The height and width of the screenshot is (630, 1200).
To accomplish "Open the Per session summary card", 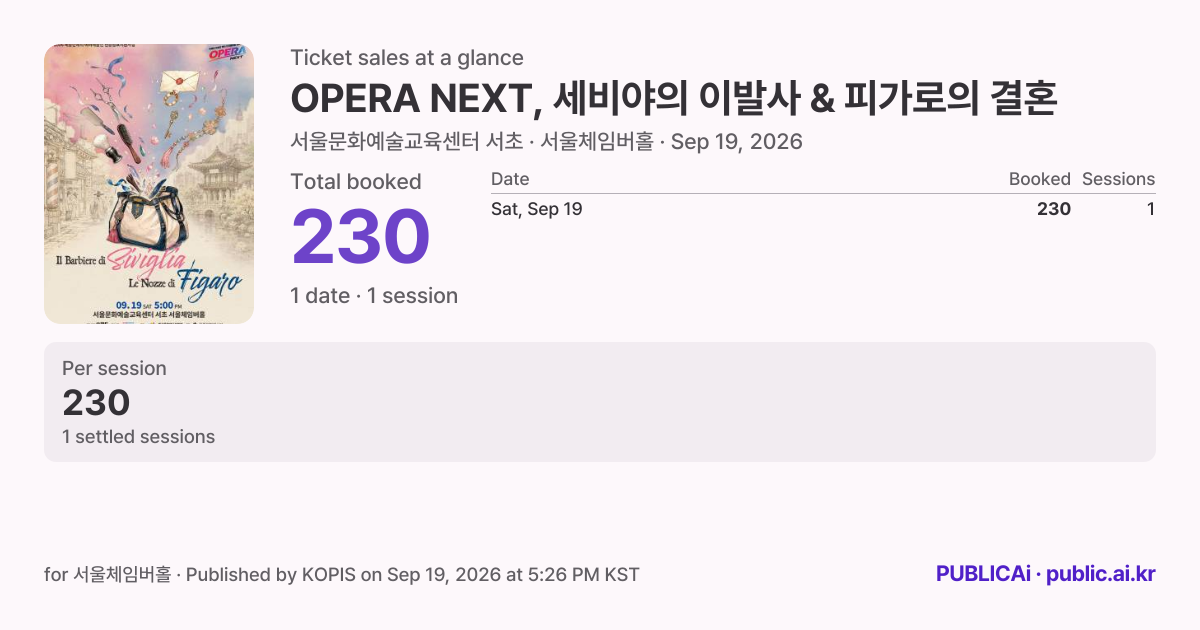I will [x=600, y=402].
